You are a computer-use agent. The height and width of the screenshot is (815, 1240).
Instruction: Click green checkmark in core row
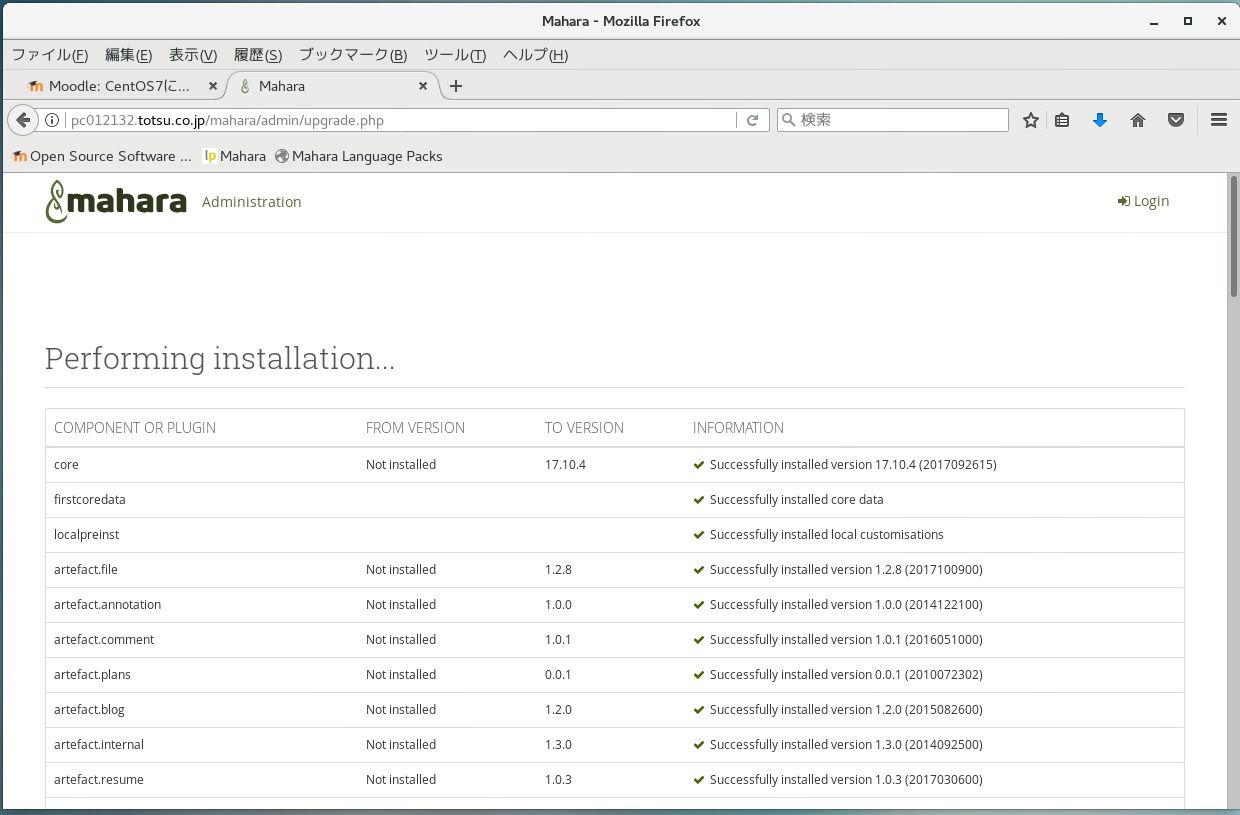tap(699, 465)
